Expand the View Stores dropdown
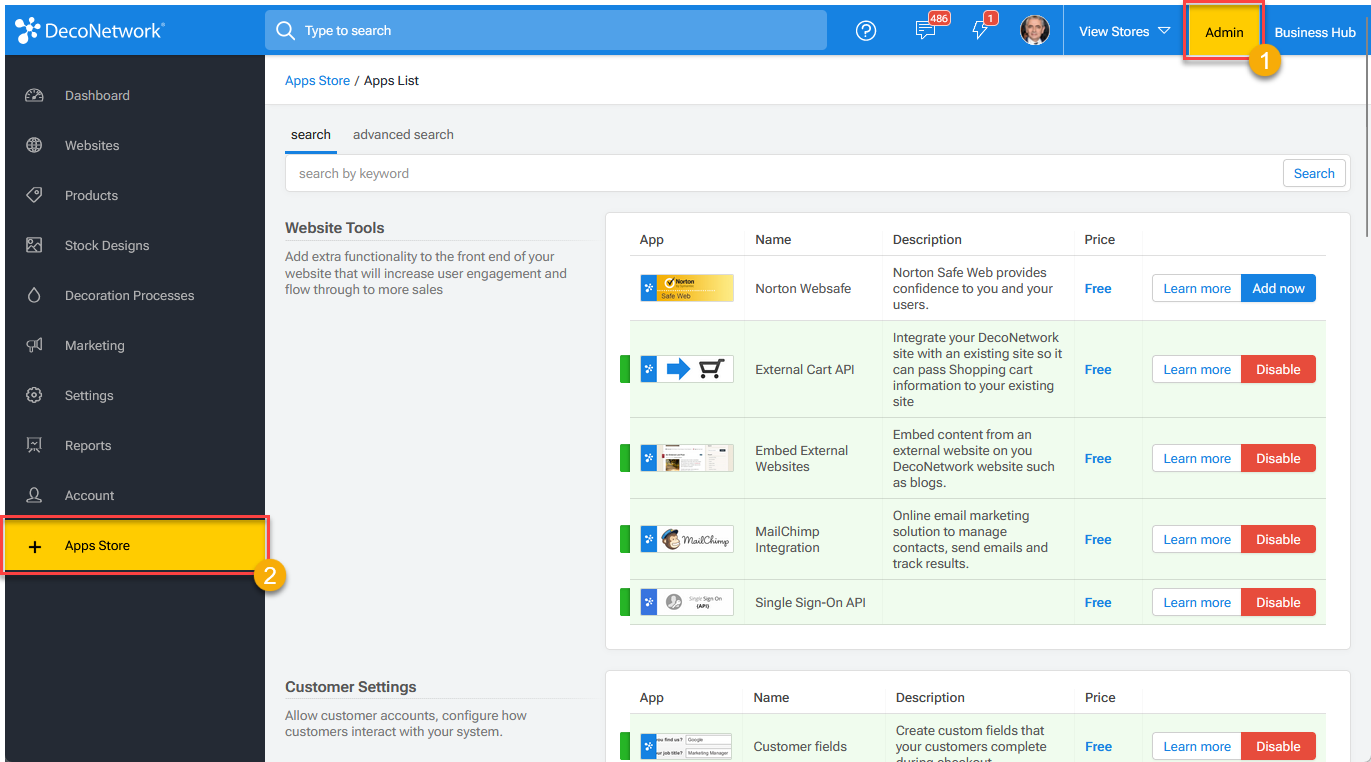Image resolution: width=1371 pixels, height=762 pixels. pyautogui.click(x=1124, y=31)
